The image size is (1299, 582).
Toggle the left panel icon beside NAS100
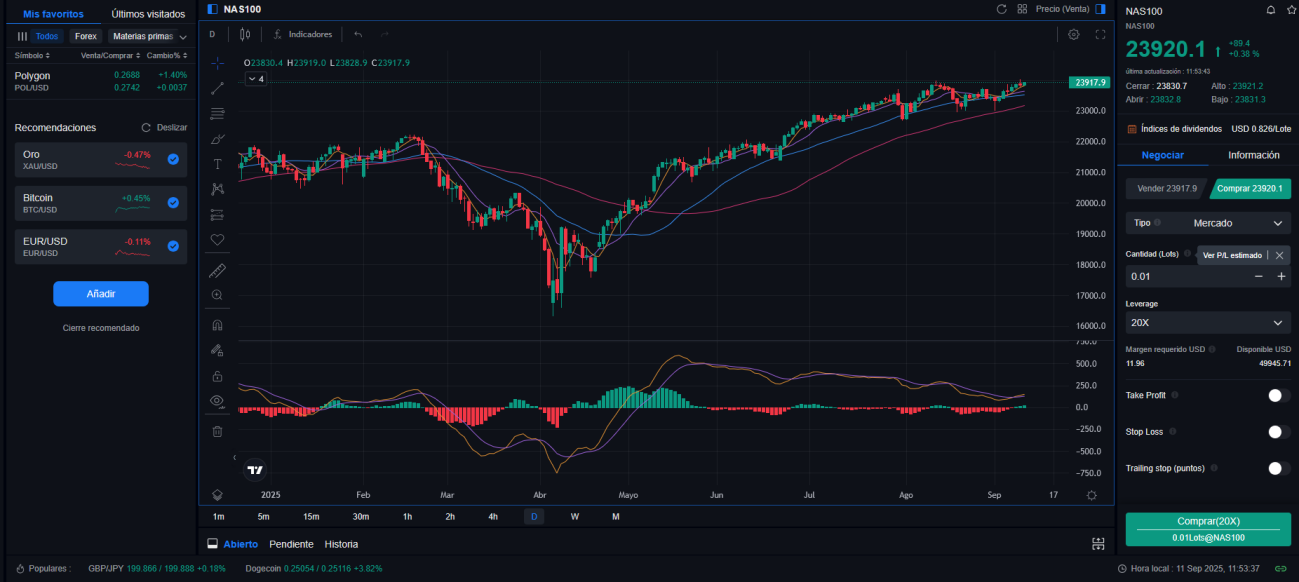(212, 9)
